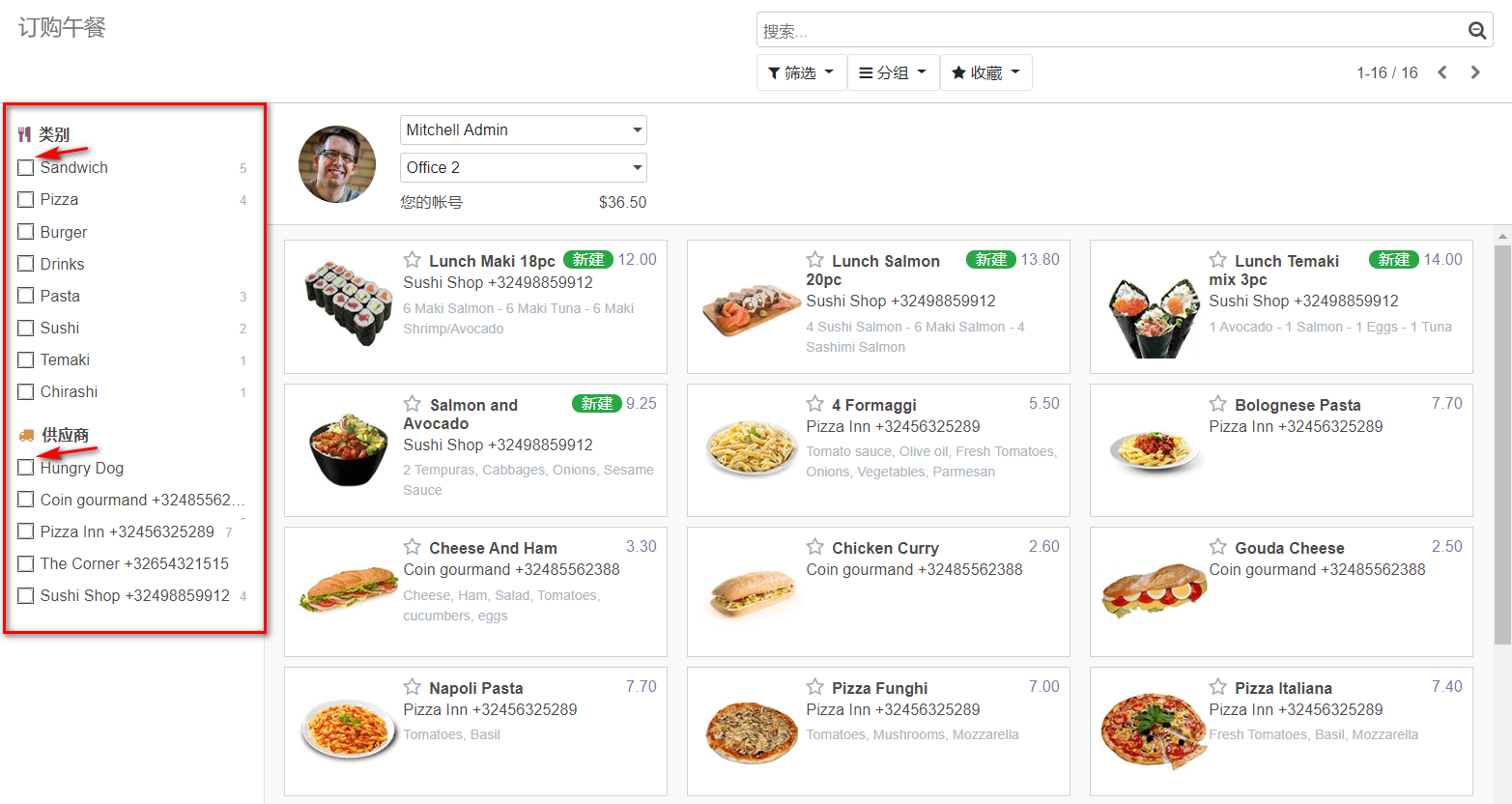Click the Gouda Cheese product title
The image size is (1512, 804).
[x=1289, y=548]
